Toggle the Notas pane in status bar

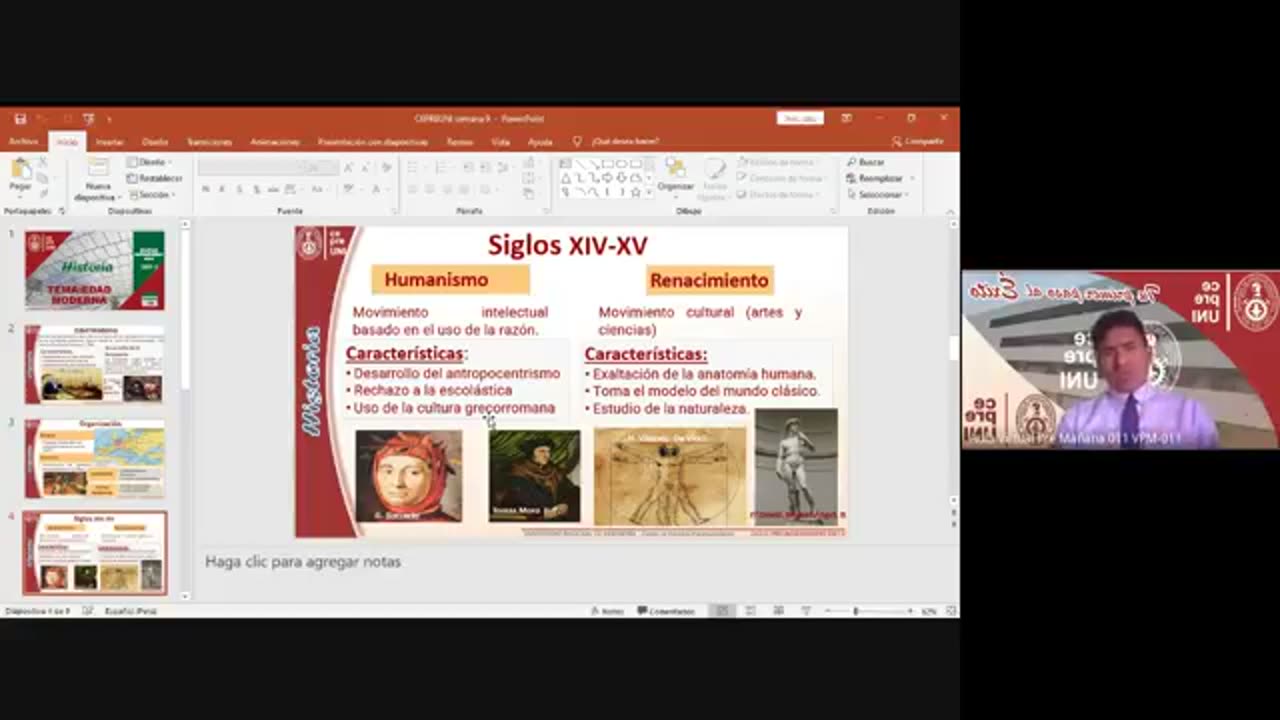click(x=607, y=611)
